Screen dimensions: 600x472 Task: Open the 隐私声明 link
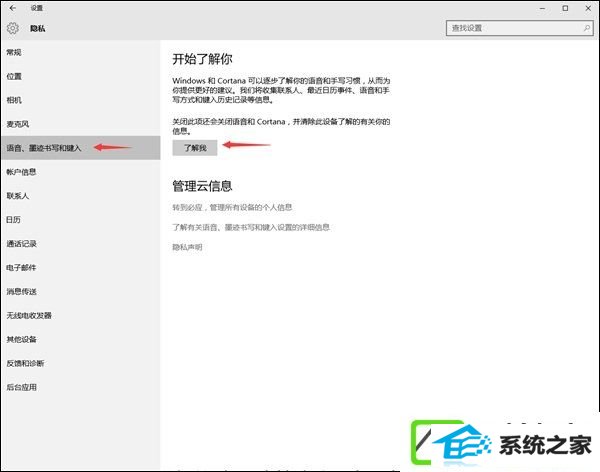pyautogui.click(x=187, y=247)
